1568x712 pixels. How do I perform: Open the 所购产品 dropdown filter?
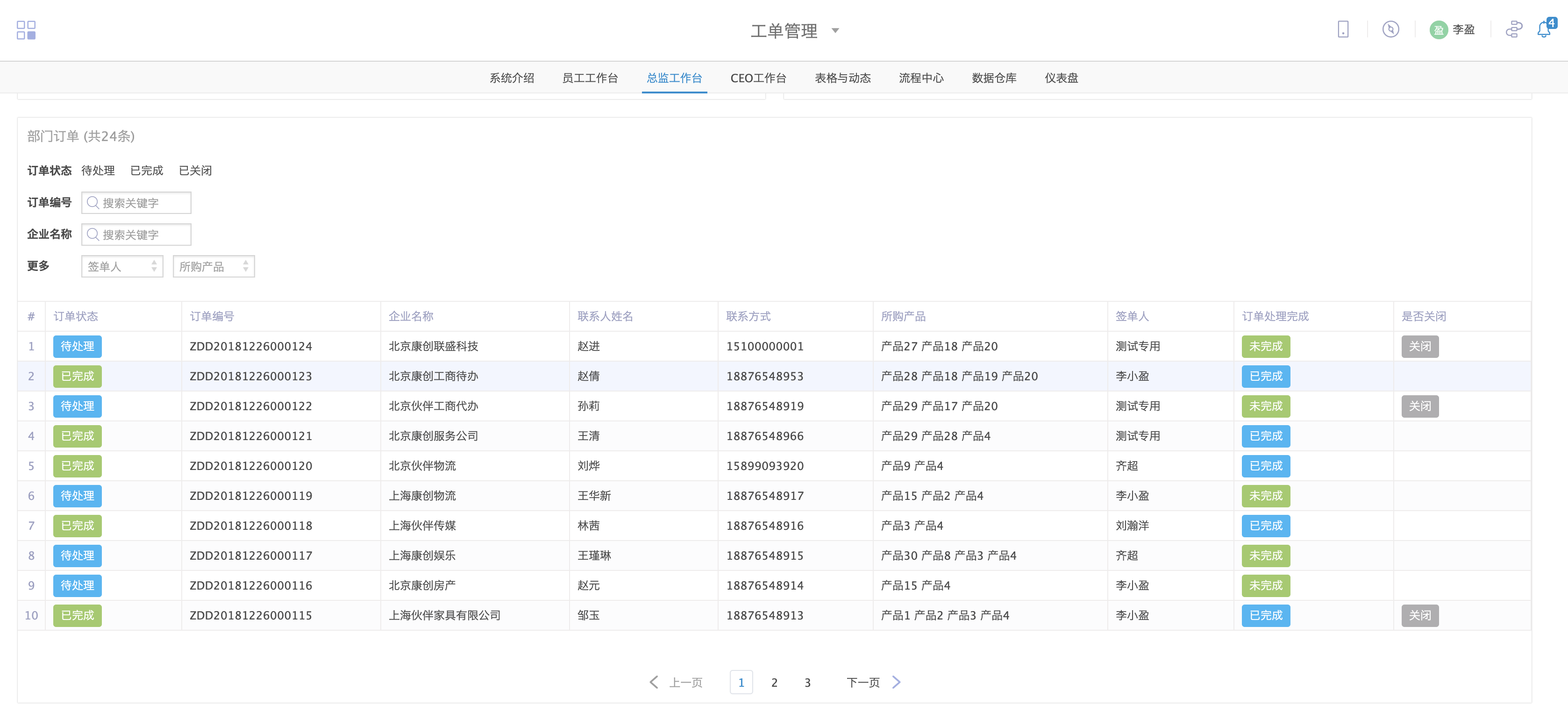tap(214, 266)
